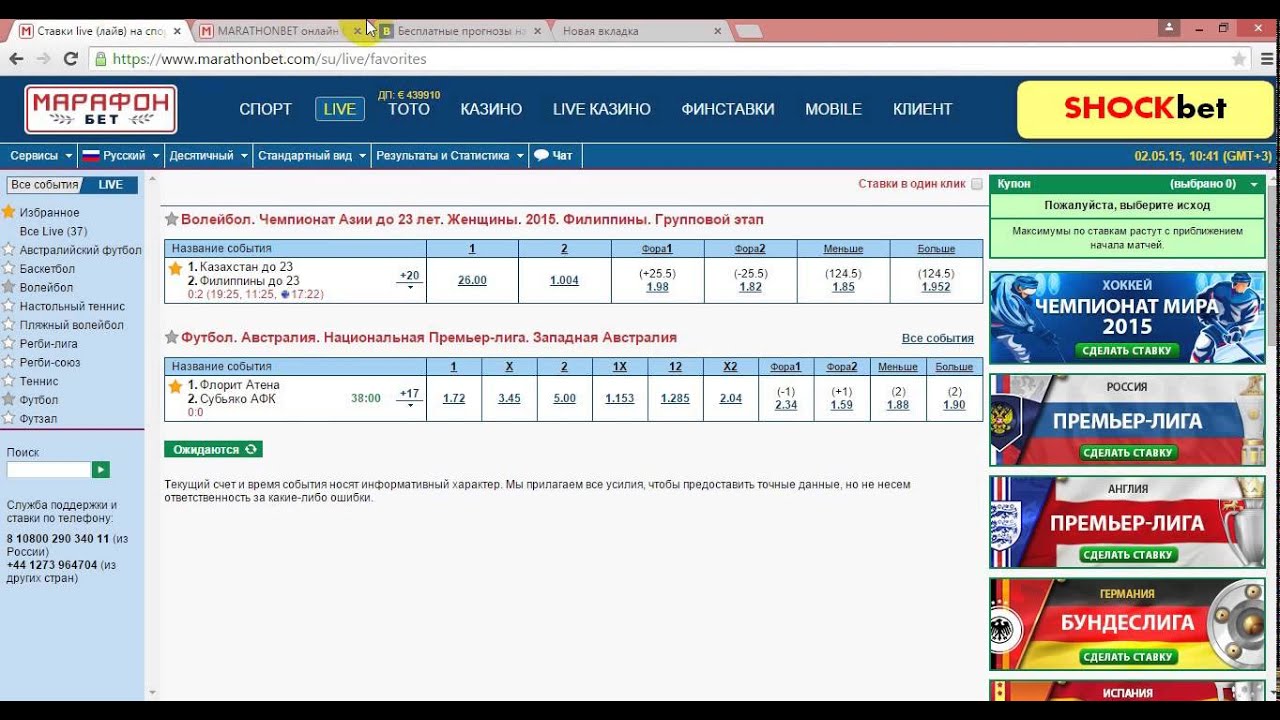The image size is (1280, 720).
Task: Click the green search submit arrow button
Action: (101, 469)
